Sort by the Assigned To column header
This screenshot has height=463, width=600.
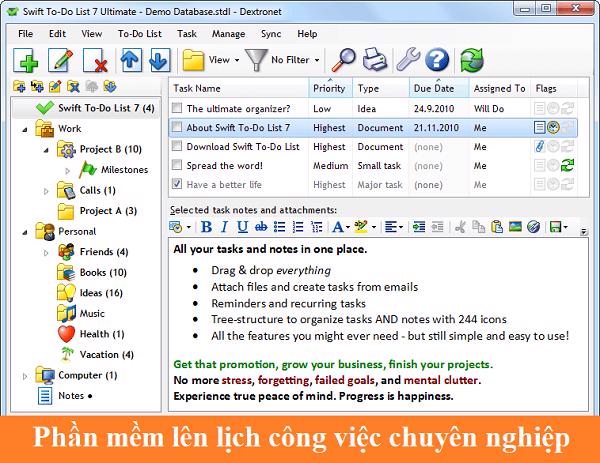(499, 88)
